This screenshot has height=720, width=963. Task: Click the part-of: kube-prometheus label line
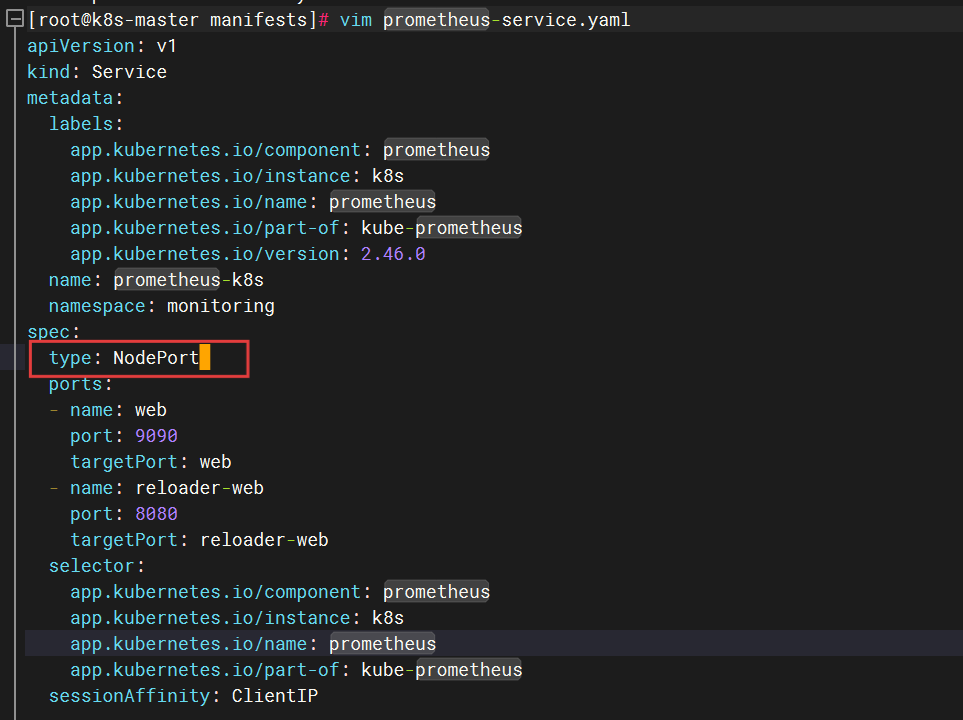[x=296, y=227]
